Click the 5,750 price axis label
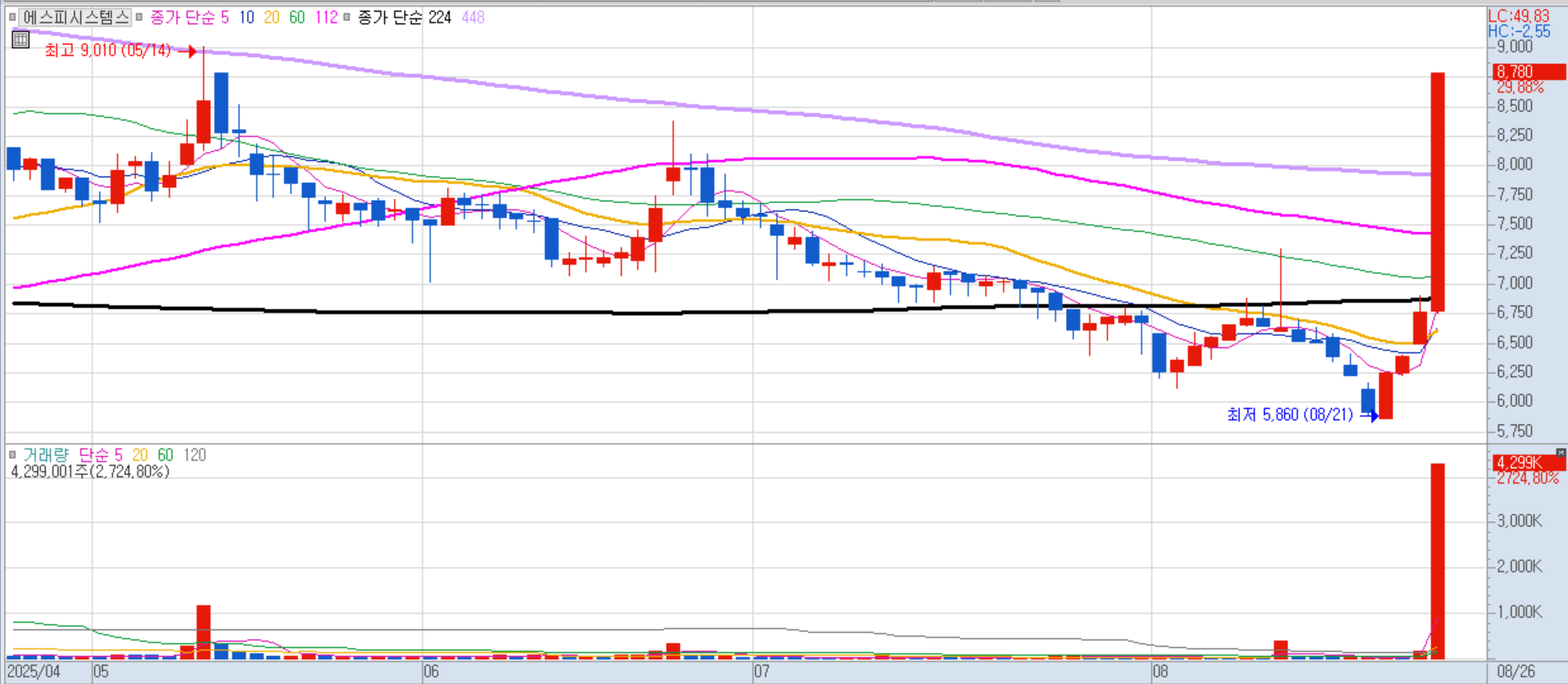The image size is (1568, 684). (x=1515, y=431)
